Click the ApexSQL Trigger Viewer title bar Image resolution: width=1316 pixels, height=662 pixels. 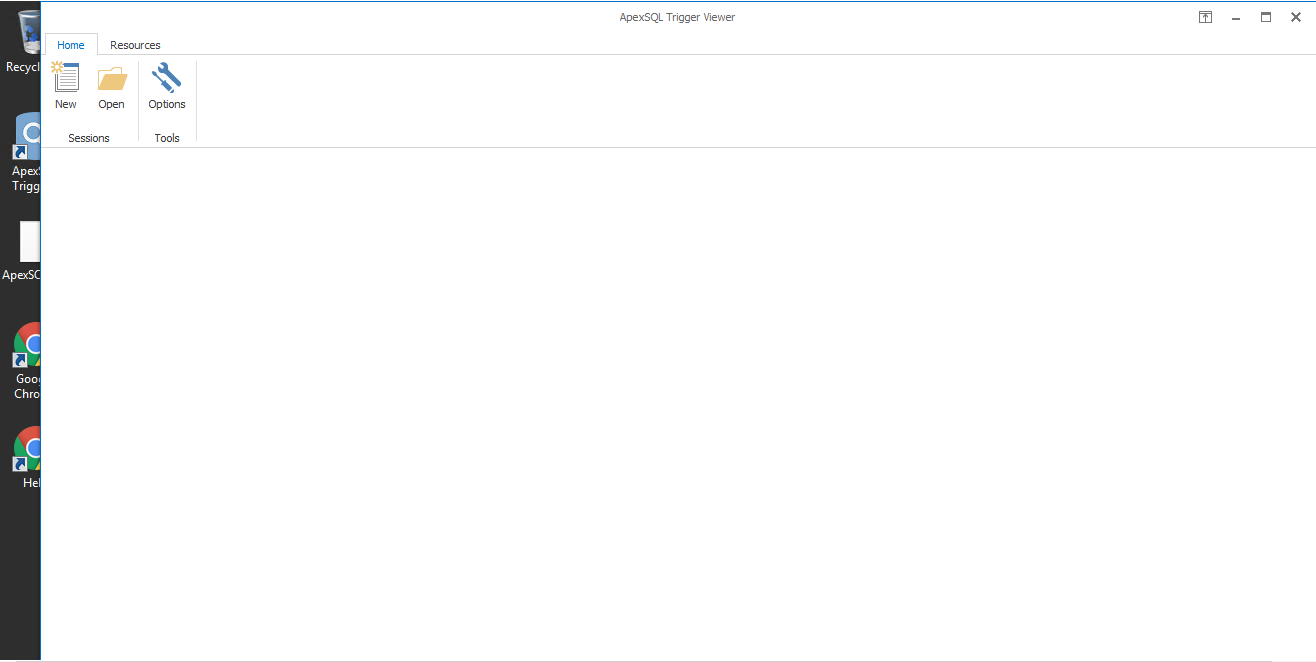pyautogui.click(x=677, y=17)
